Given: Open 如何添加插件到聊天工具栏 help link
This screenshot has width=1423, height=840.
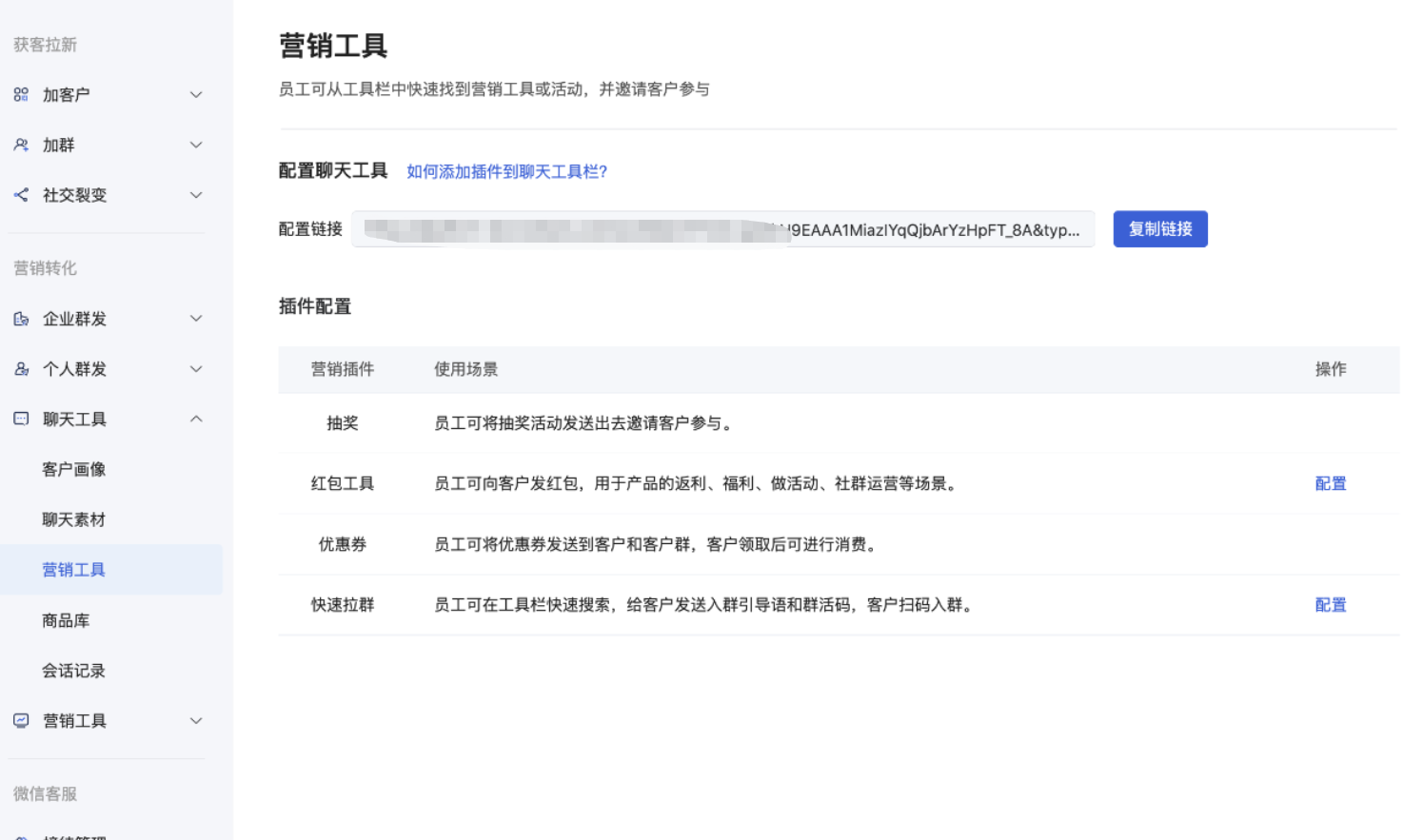Looking at the screenshot, I should [x=506, y=171].
